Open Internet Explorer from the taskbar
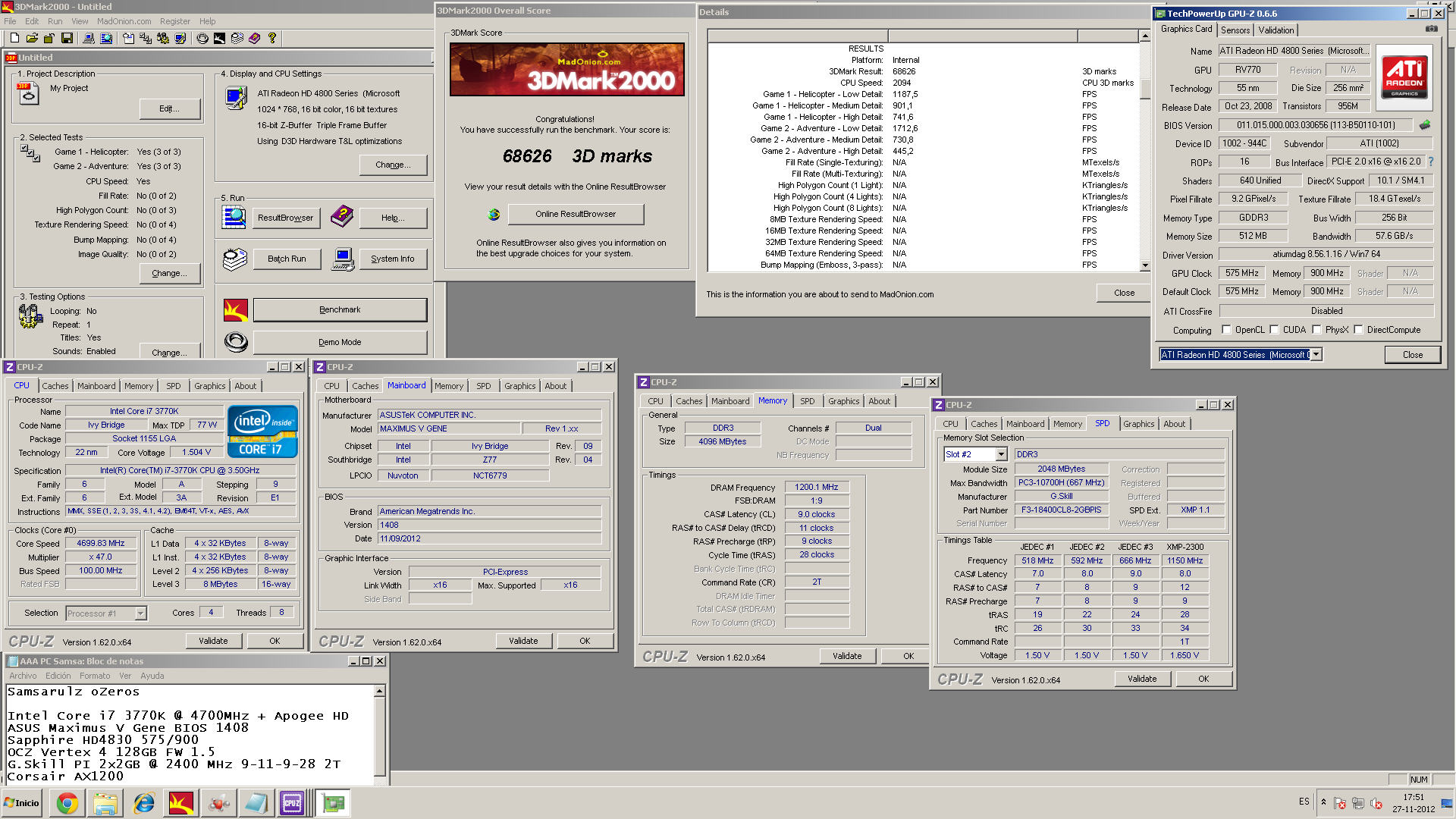The height and width of the screenshot is (819, 1456). pos(143,803)
